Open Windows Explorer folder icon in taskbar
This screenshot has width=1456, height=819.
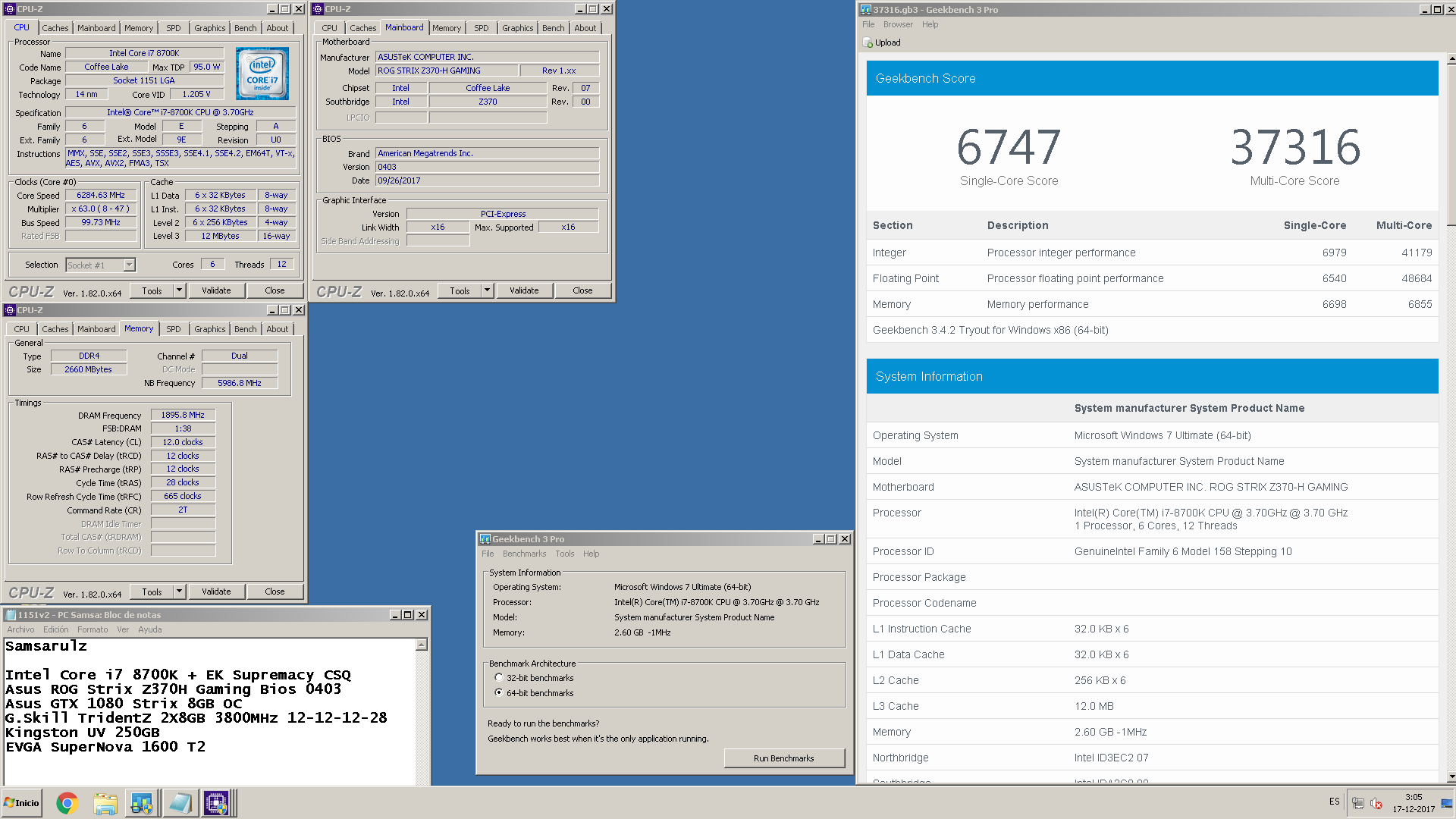click(x=105, y=803)
